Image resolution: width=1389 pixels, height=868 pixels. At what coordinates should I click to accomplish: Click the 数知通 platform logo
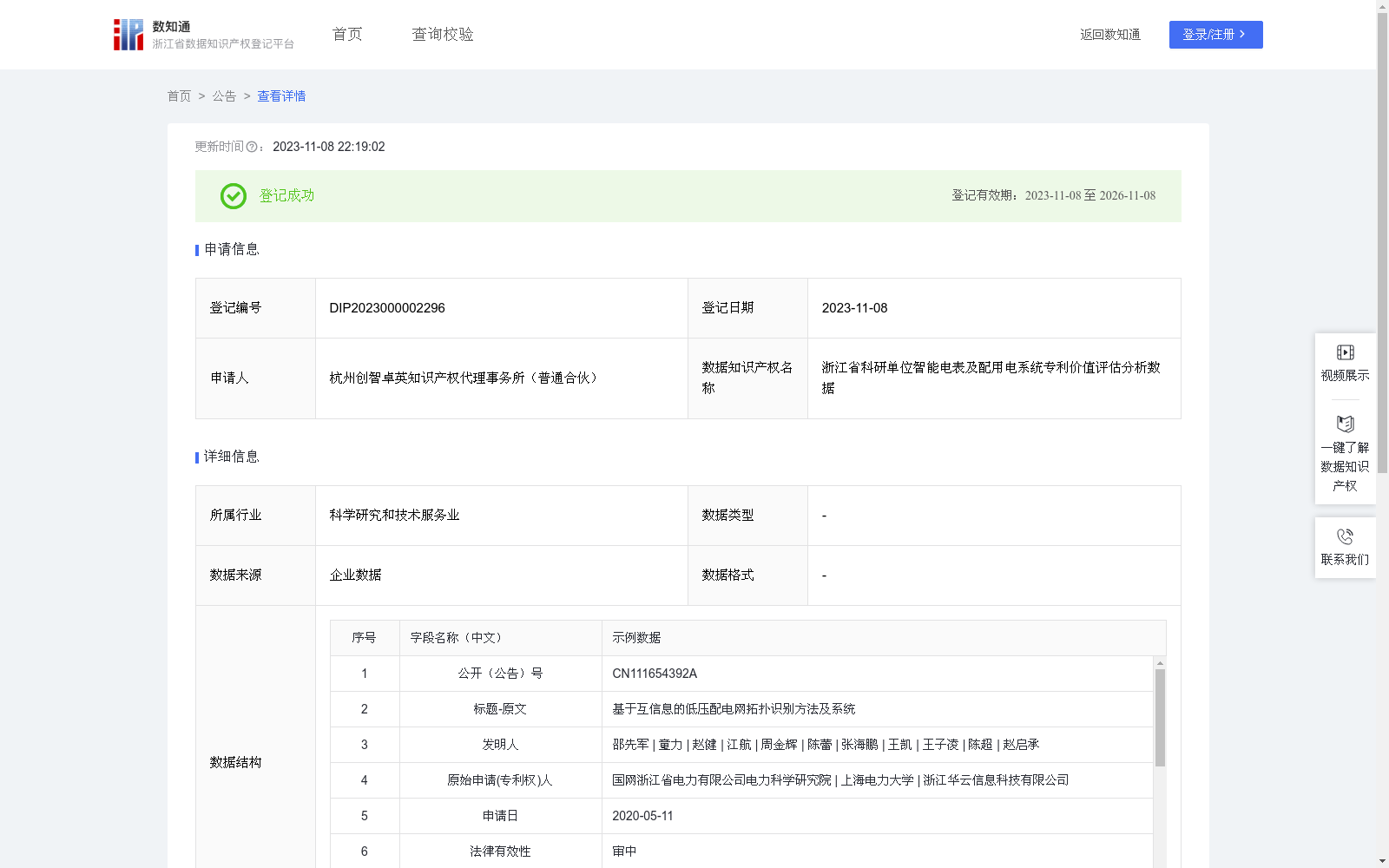204,35
